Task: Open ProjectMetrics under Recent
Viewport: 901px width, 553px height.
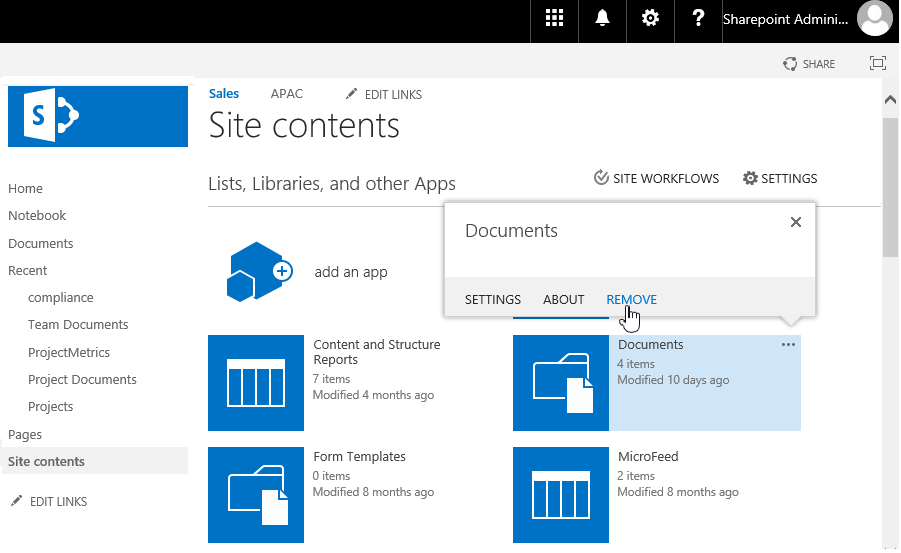Action: 69,352
